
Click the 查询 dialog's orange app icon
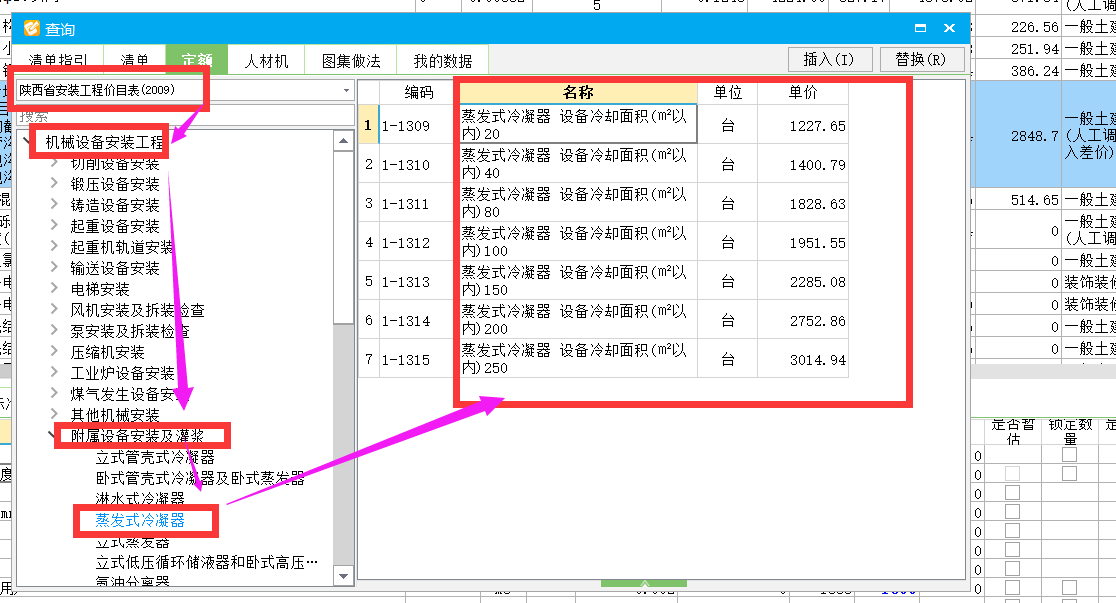31,28
